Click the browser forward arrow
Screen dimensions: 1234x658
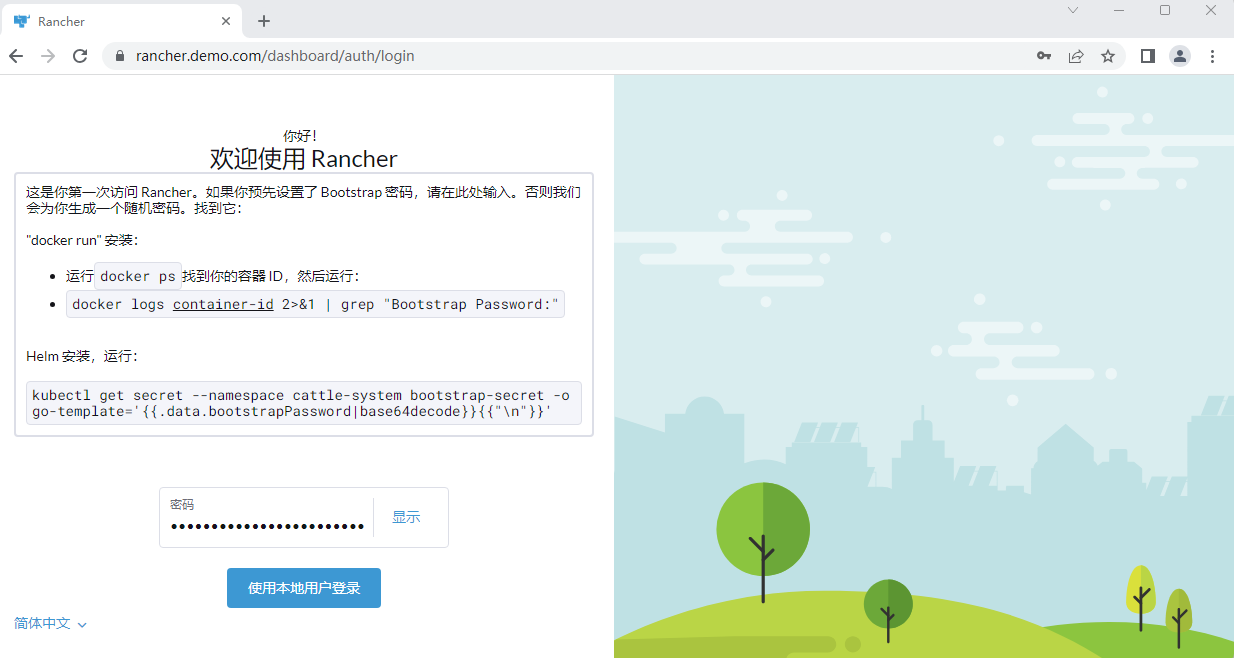tap(48, 56)
